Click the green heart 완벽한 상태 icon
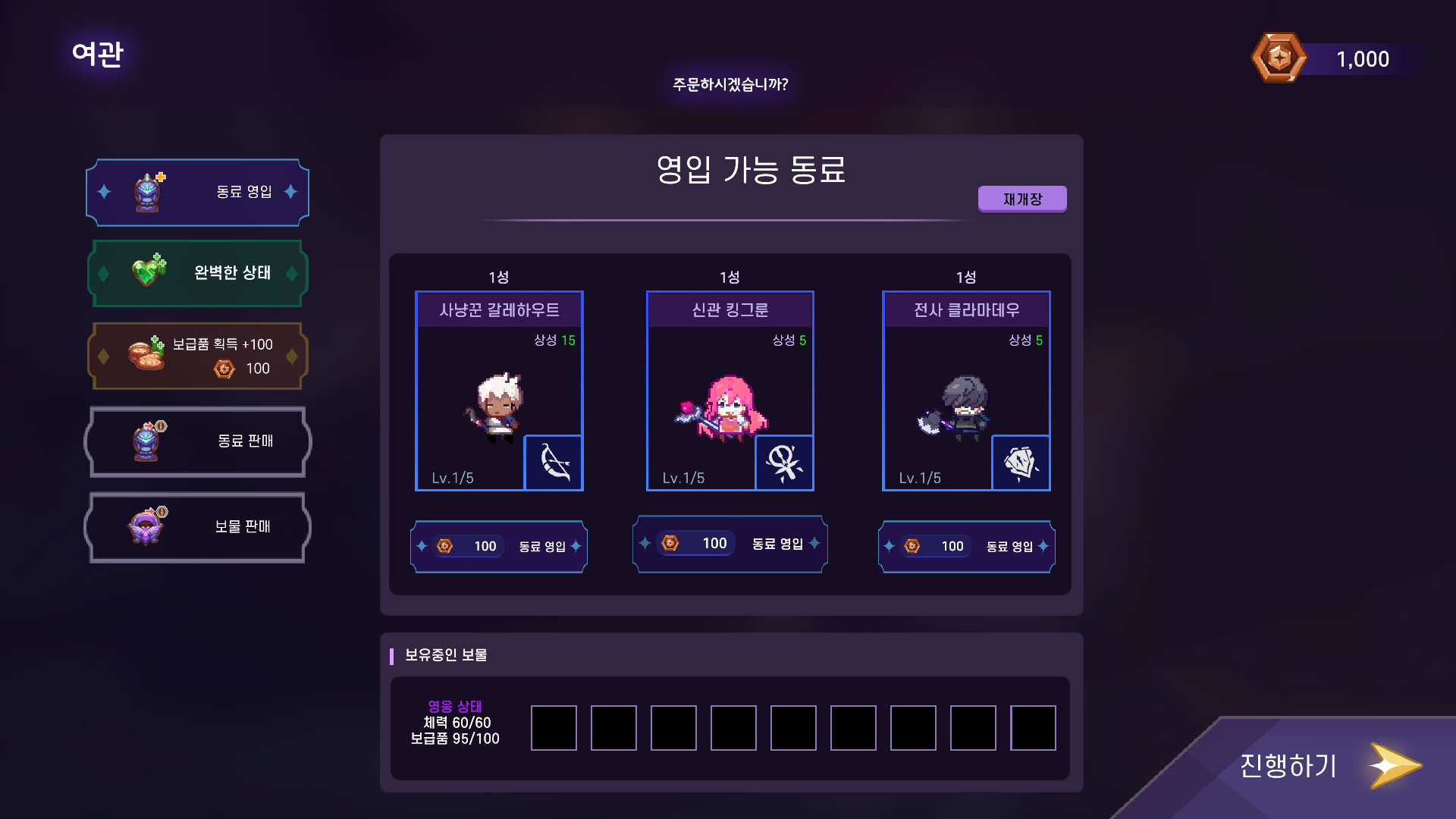This screenshot has height=819, width=1456. pyautogui.click(x=149, y=270)
